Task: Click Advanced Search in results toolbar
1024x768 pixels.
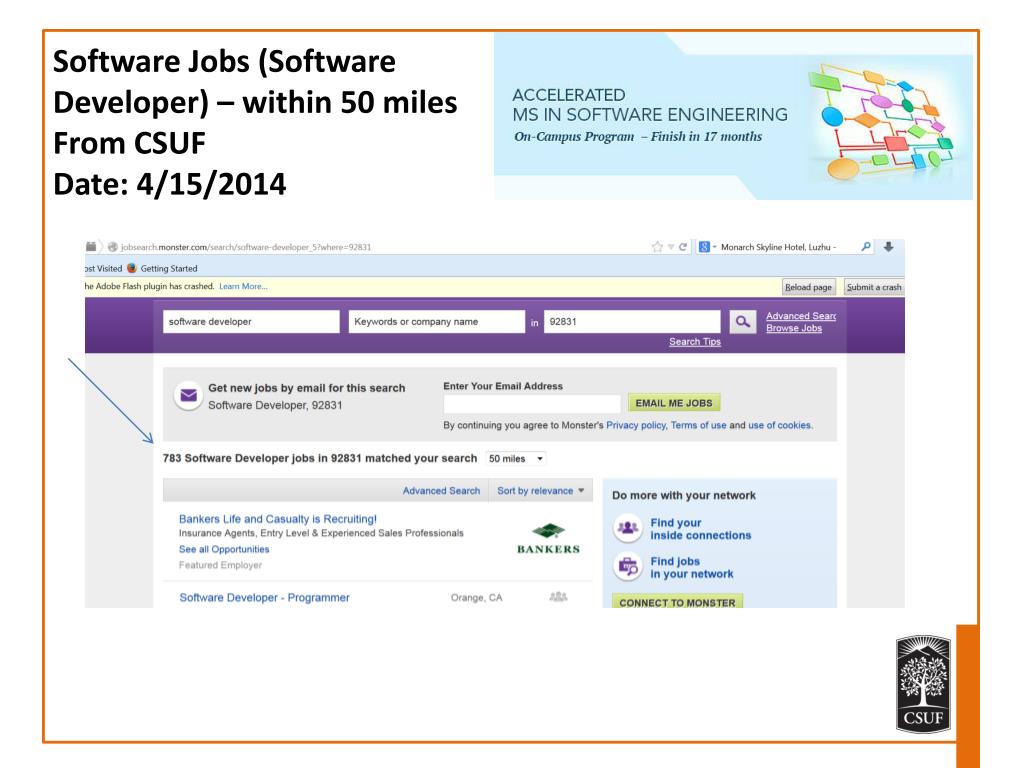Action: coord(441,491)
